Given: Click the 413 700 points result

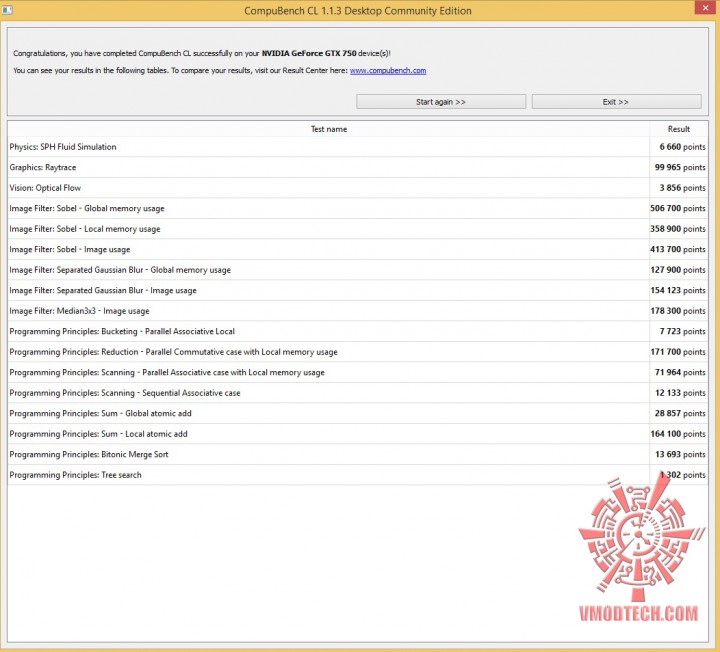Looking at the screenshot, I should click(678, 249).
